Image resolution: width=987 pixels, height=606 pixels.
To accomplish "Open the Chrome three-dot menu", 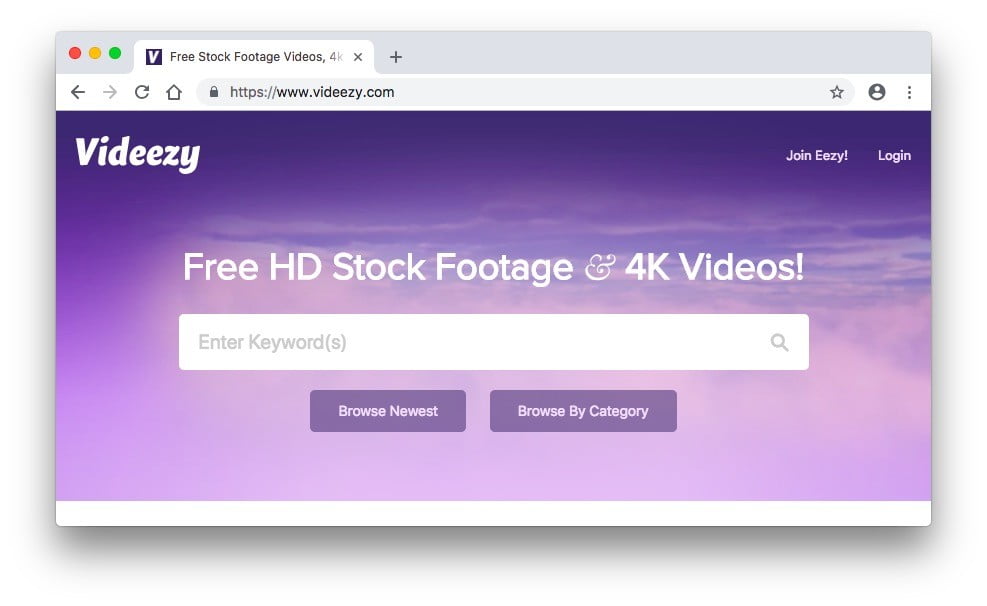I will (910, 93).
